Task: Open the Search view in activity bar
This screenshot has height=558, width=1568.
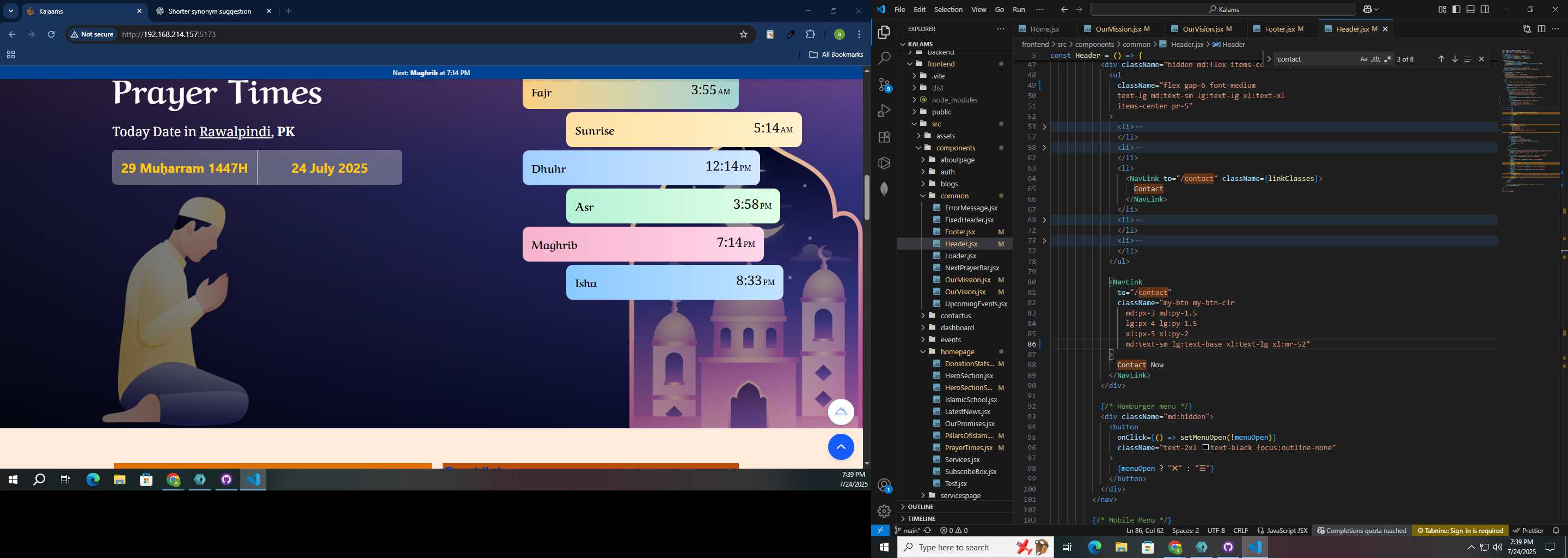Action: tap(884, 58)
